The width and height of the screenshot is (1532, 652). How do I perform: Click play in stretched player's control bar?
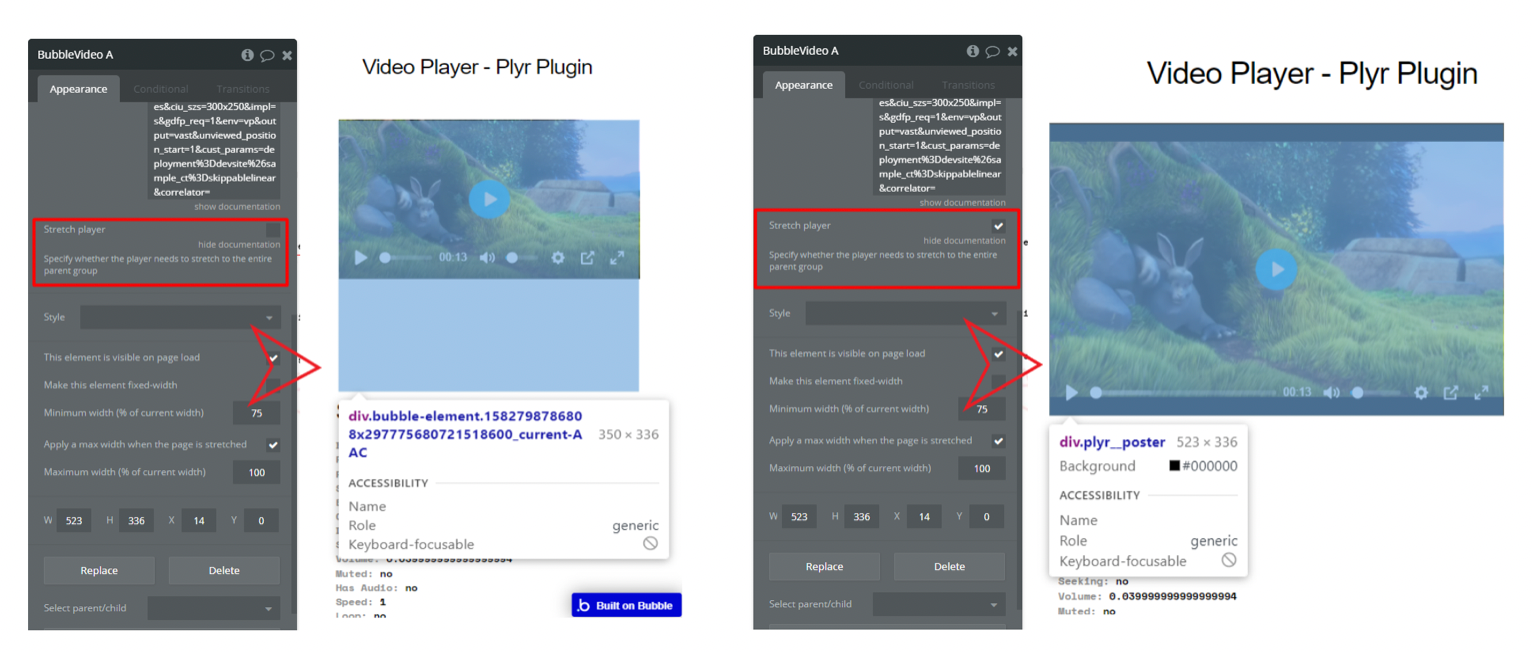[x=1071, y=393]
